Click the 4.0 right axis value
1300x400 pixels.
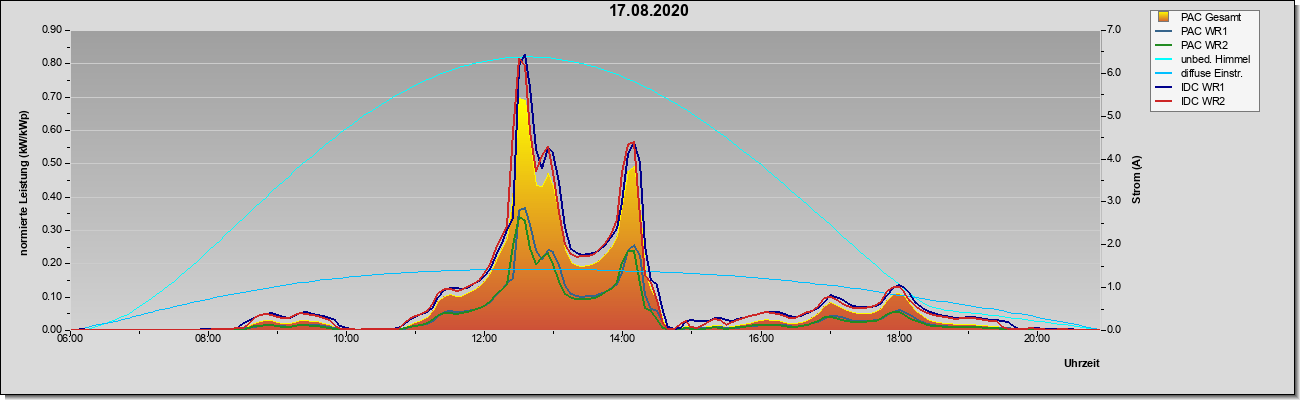[x=1112, y=158]
